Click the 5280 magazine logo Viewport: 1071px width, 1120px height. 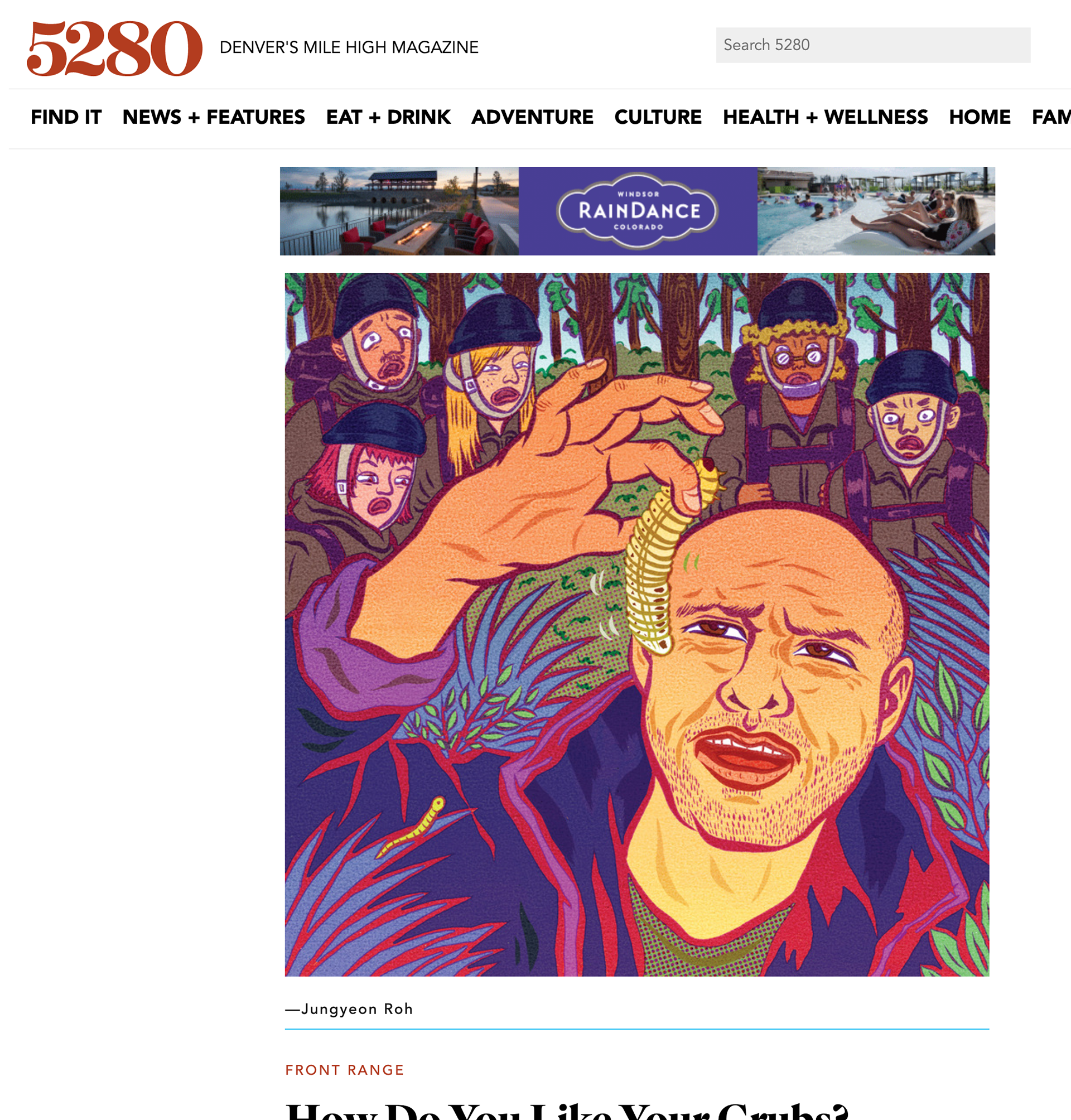pyautogui.click(x=115, y=48)
